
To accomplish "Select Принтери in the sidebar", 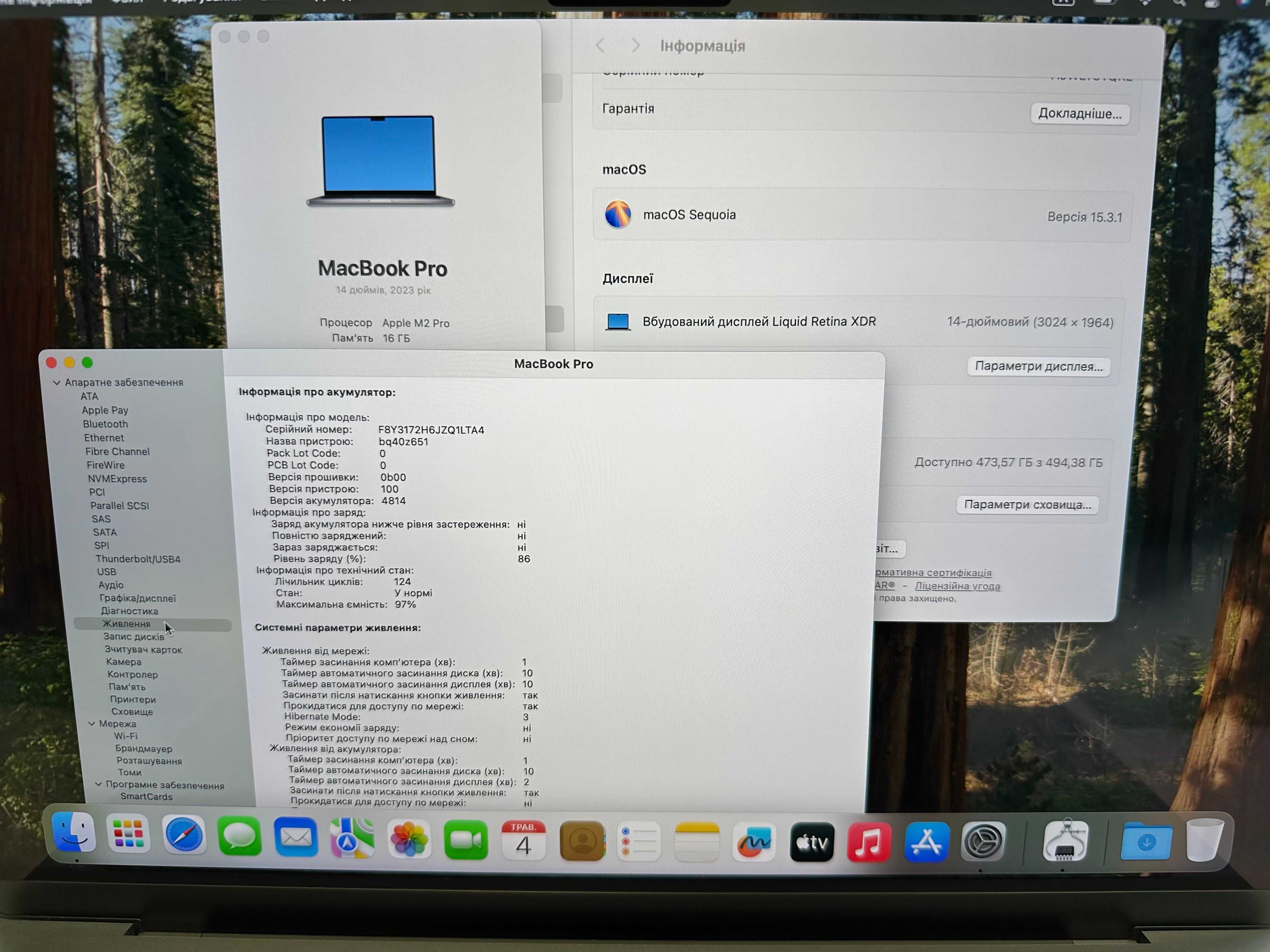I will [133, 699].
